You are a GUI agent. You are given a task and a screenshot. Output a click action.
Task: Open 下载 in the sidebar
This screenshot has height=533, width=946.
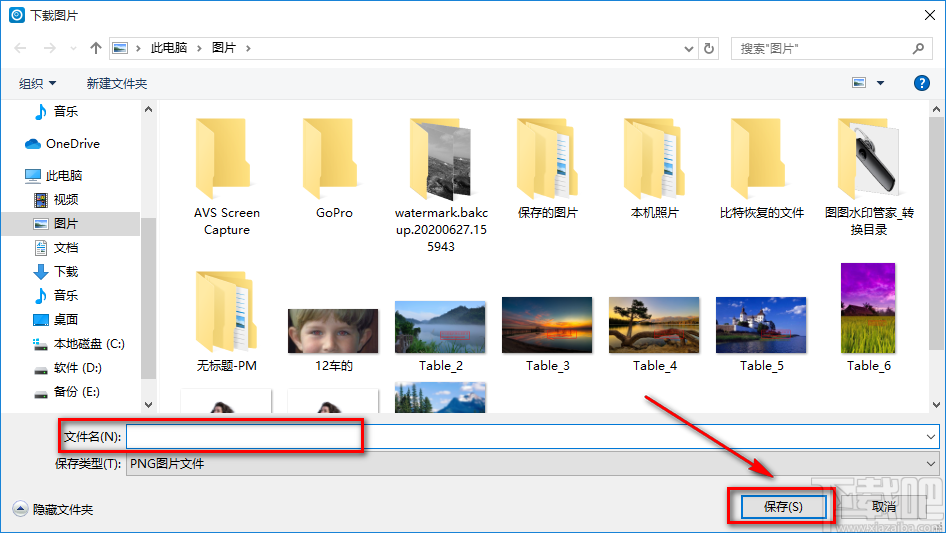click(56, 272)
